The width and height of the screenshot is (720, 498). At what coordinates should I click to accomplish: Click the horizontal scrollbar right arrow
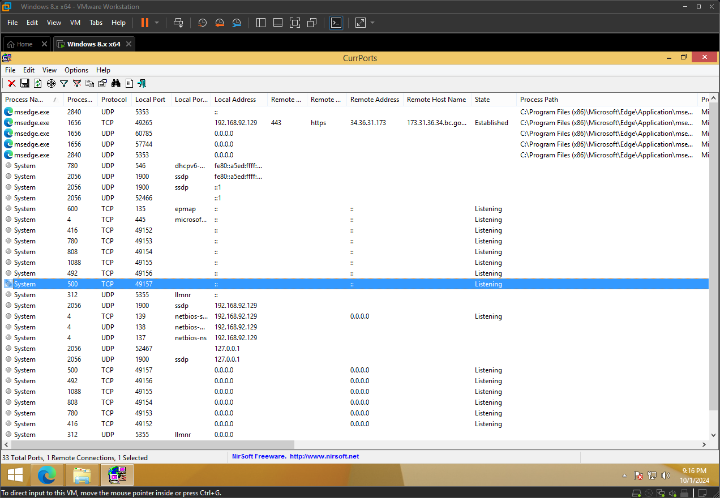tap(704, 445)
